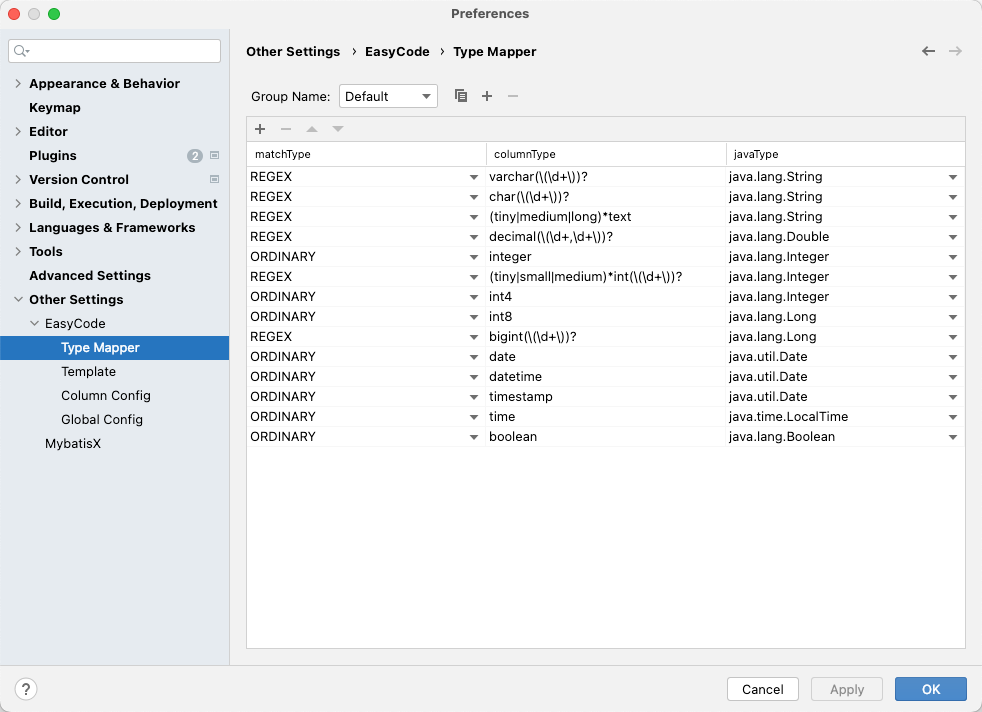Open the help question mark button

click(x=27, y=689)
